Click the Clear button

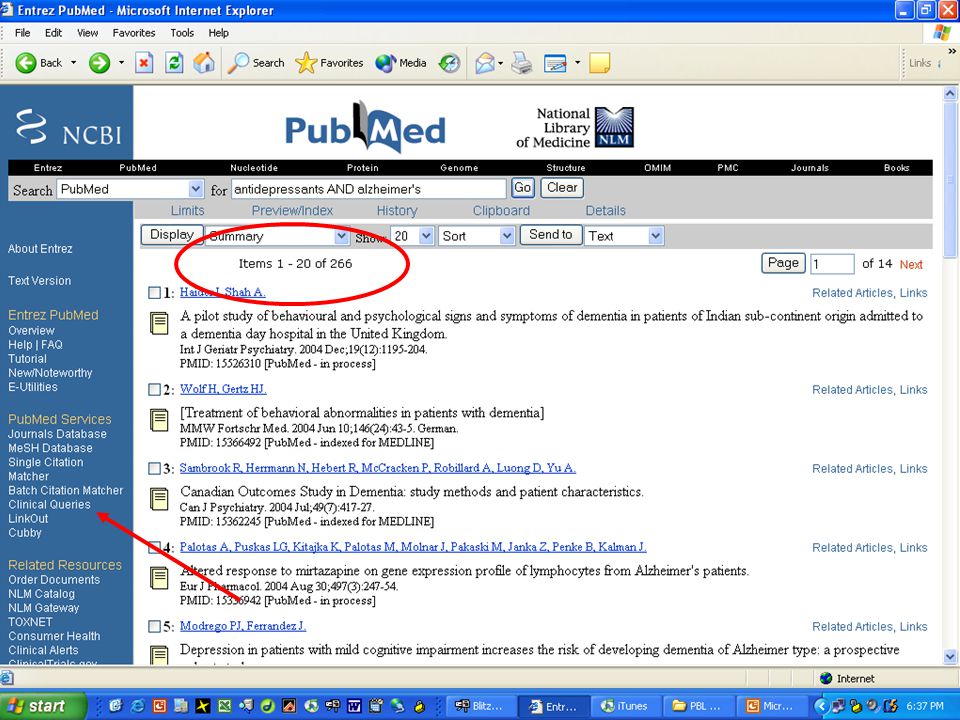(561, 188)
